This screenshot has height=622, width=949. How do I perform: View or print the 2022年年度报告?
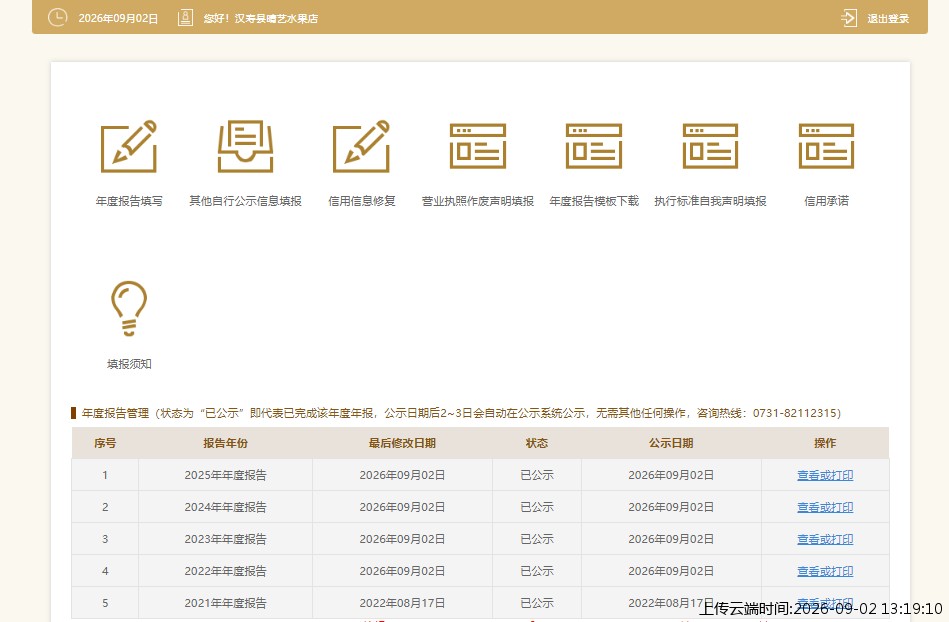[825, 571]
